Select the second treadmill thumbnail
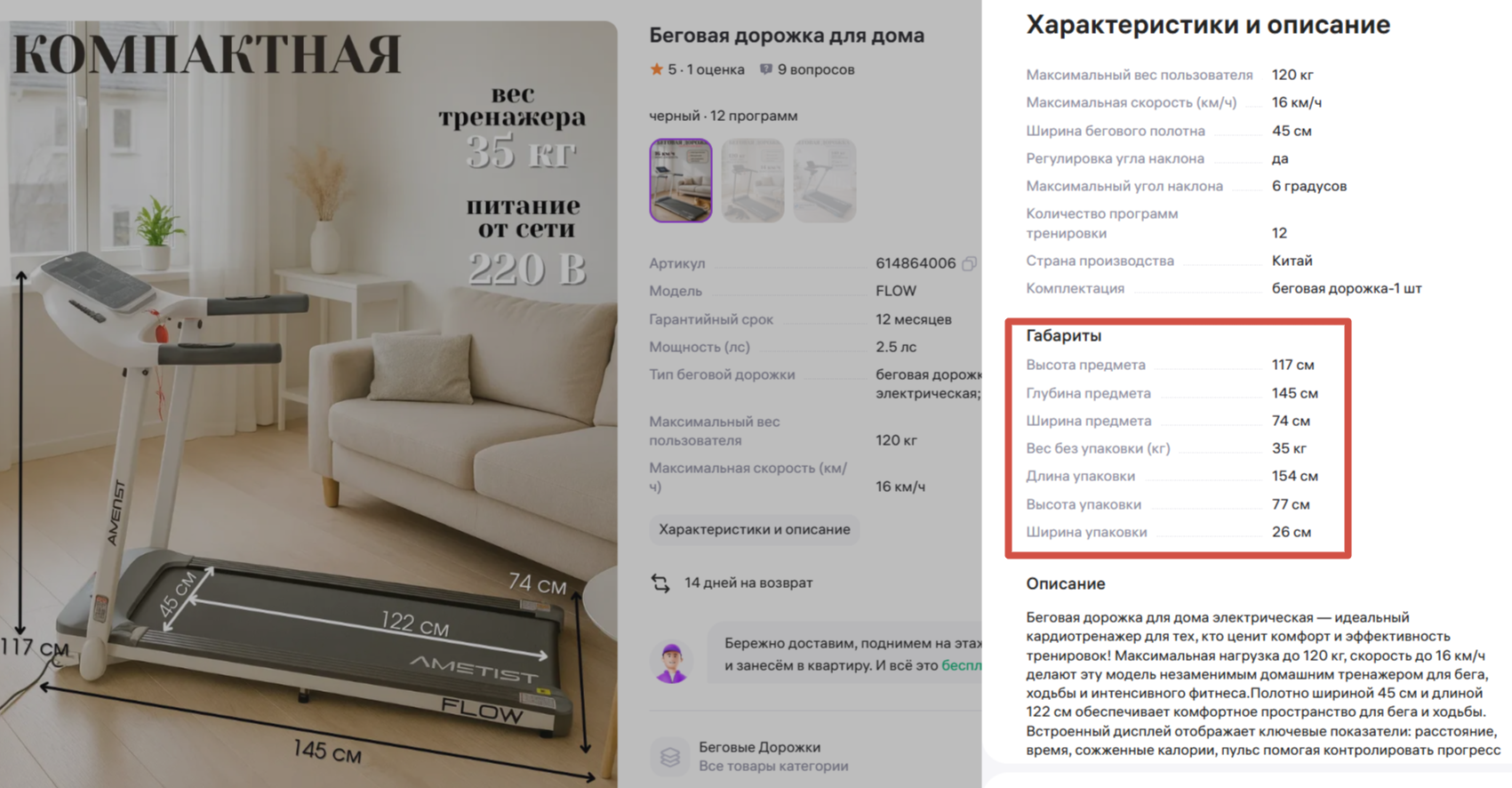Viewport: 1512px width, 788px height. click(x=753, y=181)
